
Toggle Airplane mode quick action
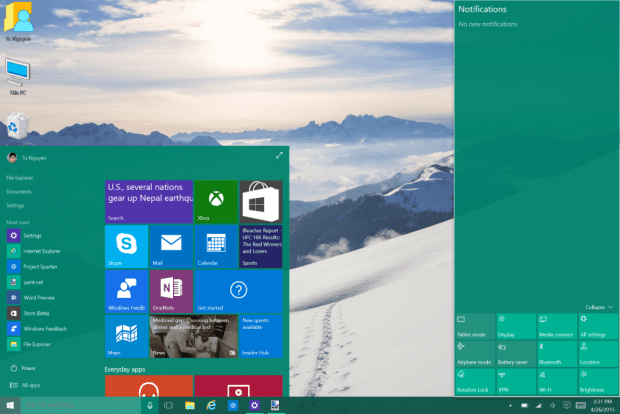pos(475,354)
